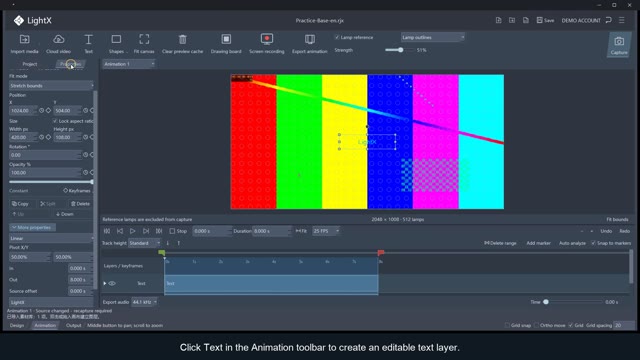Image resolution: width=640 pixels, height=360 pixels.
Task: Open the Linear interpolation dropdown
Action: point(51,238)
